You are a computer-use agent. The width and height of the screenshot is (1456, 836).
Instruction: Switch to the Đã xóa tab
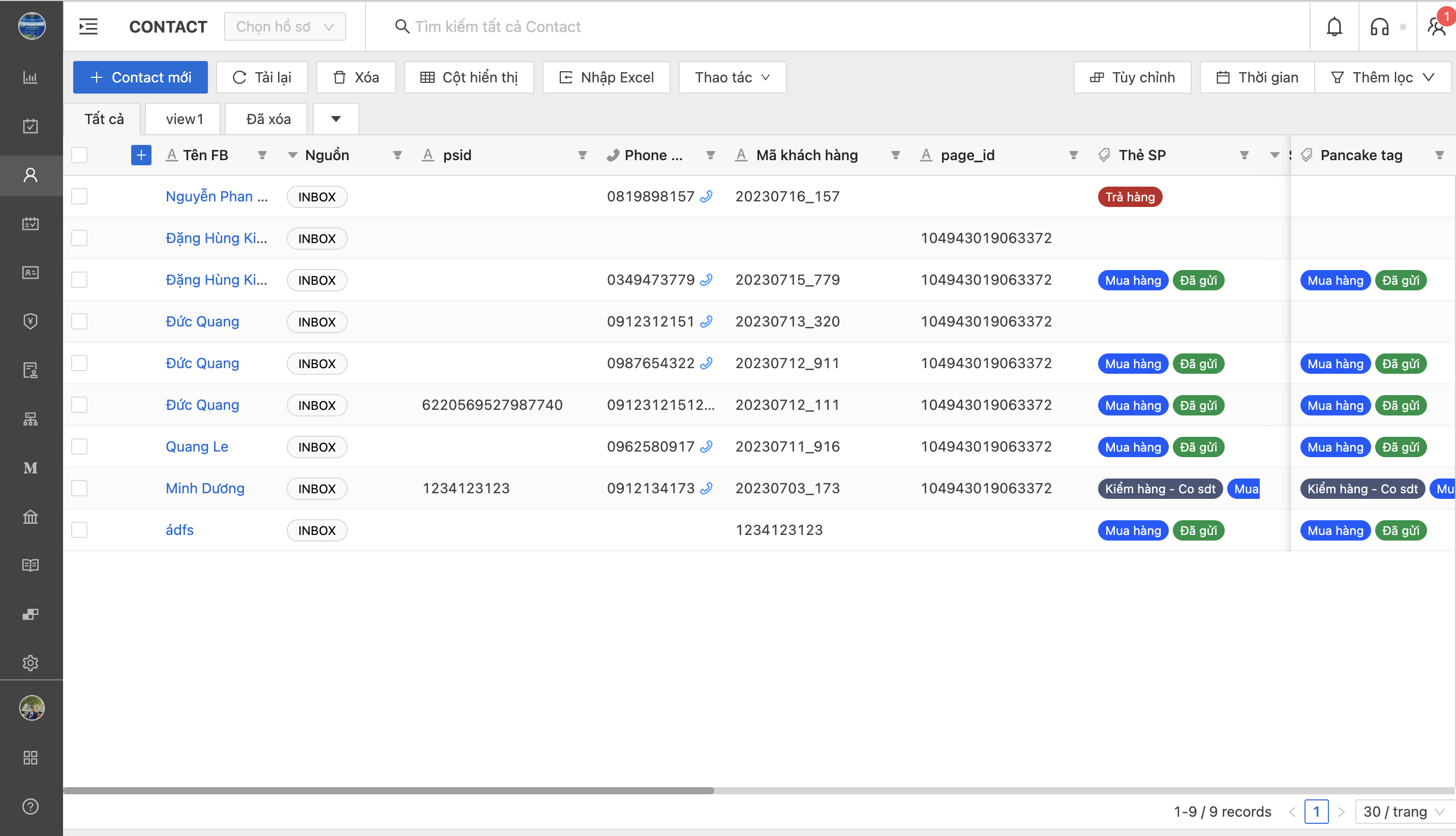point(268,119)
